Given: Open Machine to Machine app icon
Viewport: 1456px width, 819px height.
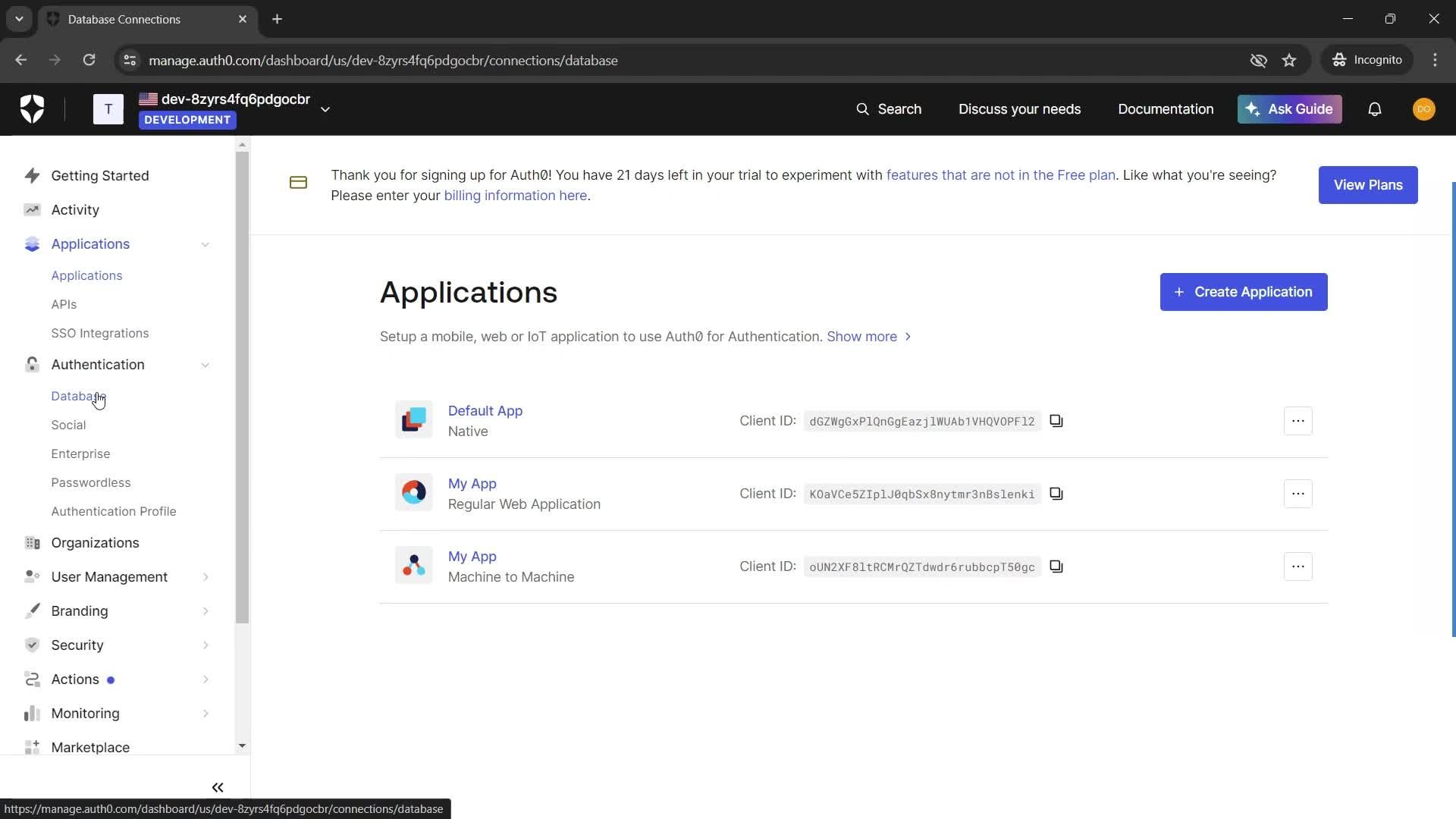Looking at the screenshot, I should (x=414, y=565).
